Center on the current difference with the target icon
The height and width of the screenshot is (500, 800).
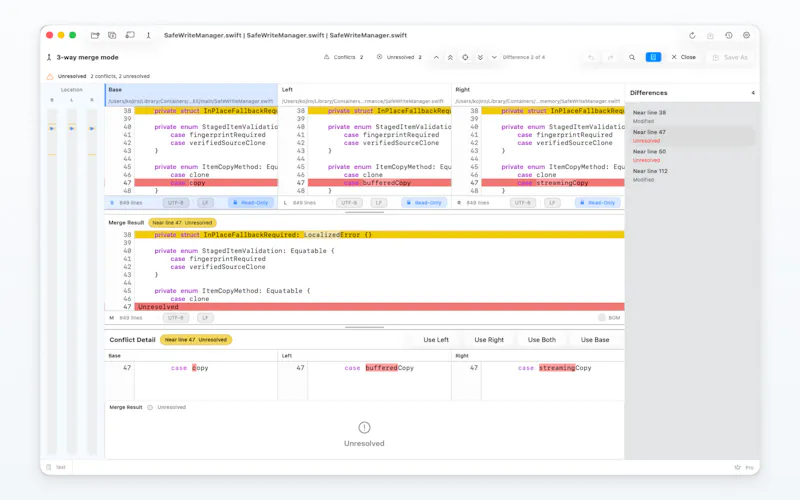pos(465,57)
